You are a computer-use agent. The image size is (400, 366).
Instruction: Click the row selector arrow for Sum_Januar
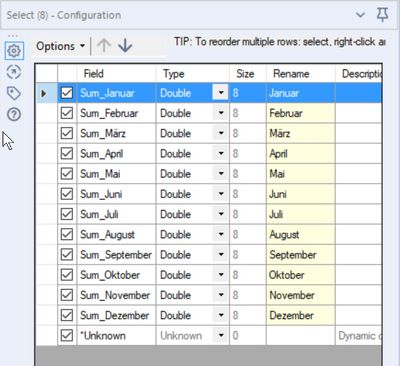46,93
